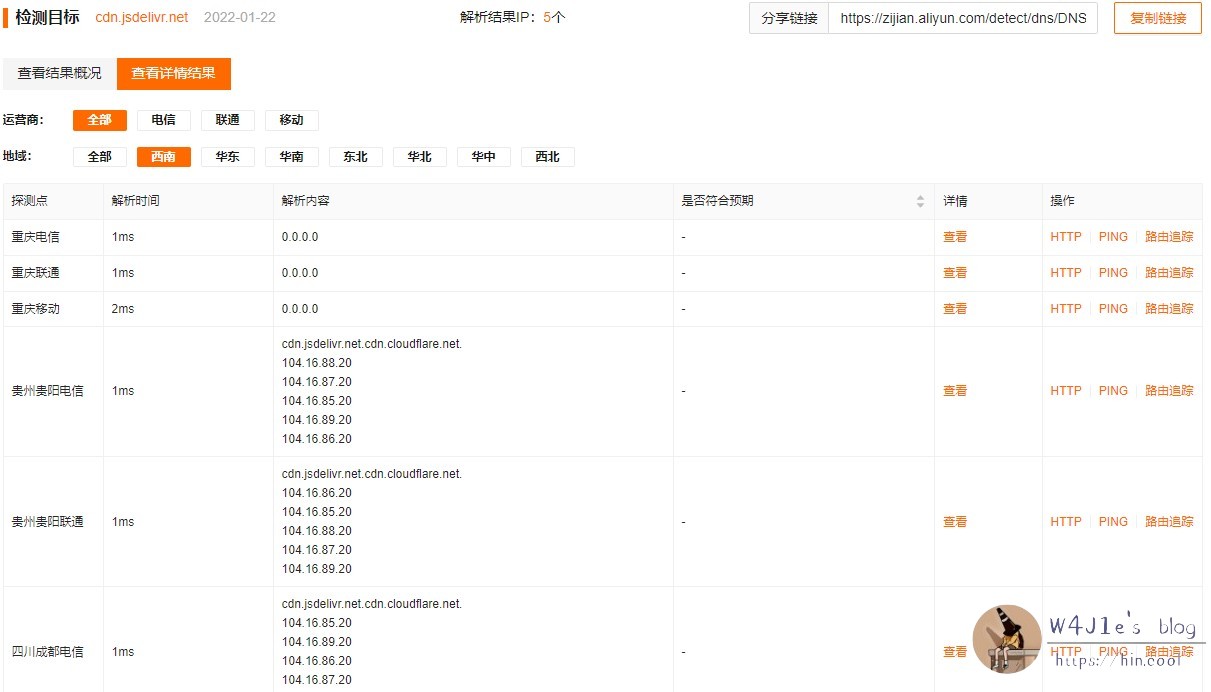Sort by the 是否符合预期 column arrows

(x=920, y=201)
